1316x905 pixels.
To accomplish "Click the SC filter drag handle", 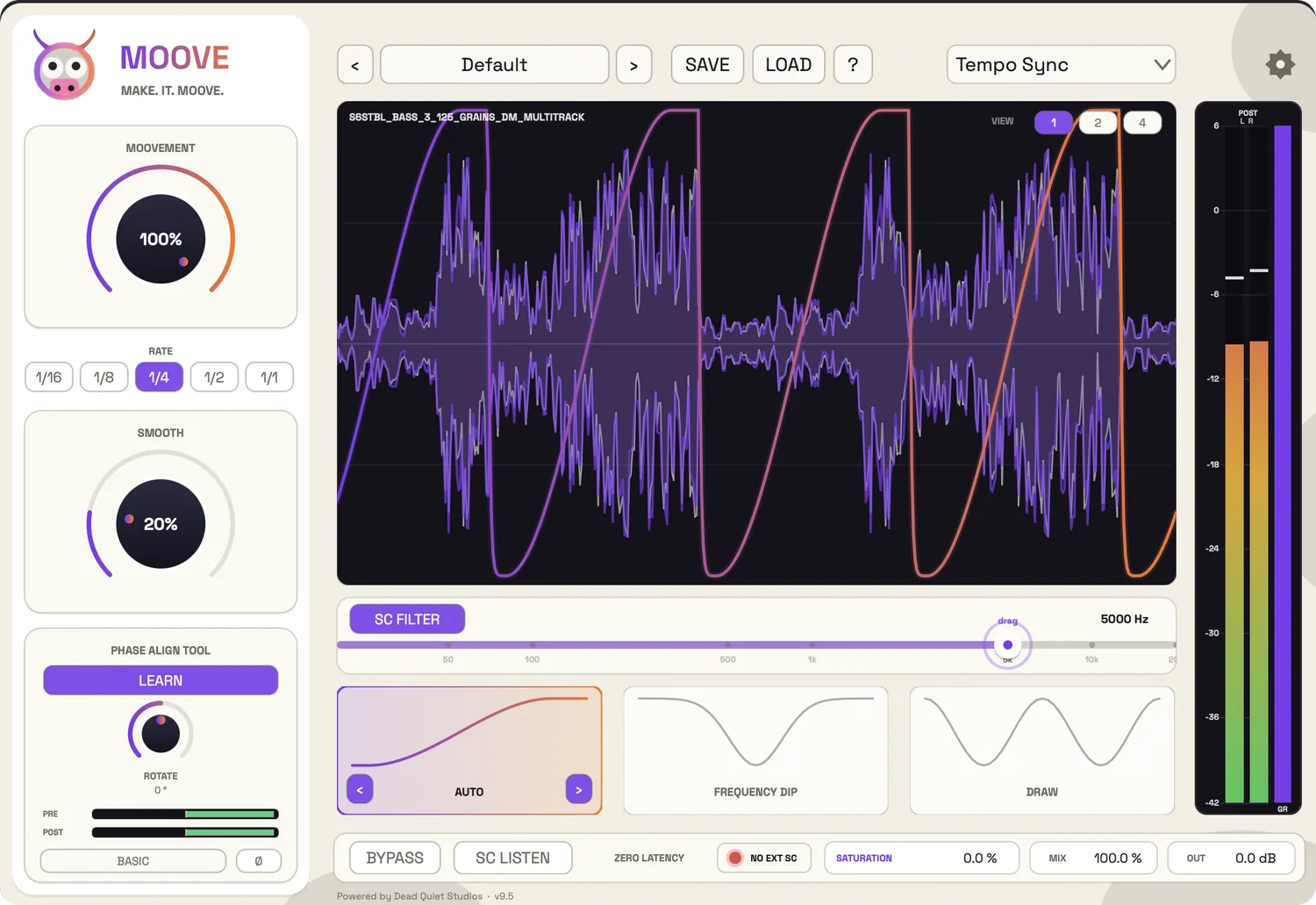I will coord(1007,645).
